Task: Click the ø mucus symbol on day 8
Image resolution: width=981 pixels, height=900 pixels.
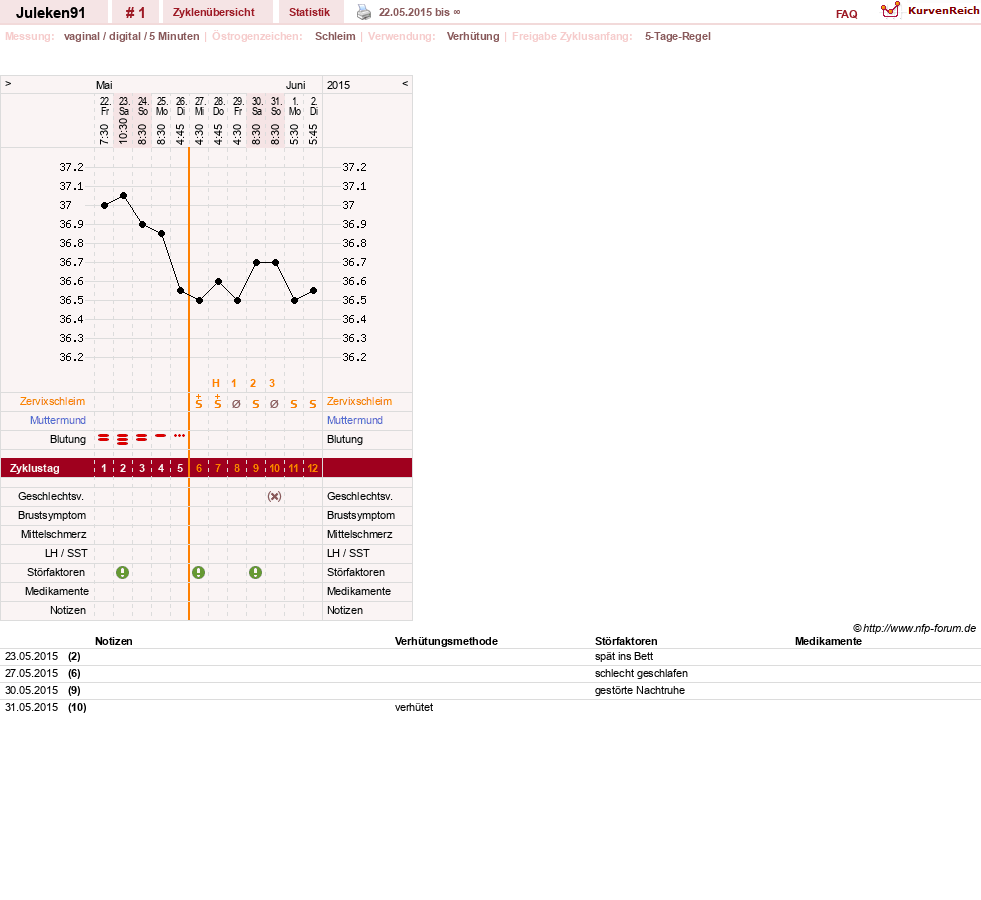Action: click(236, 404)
